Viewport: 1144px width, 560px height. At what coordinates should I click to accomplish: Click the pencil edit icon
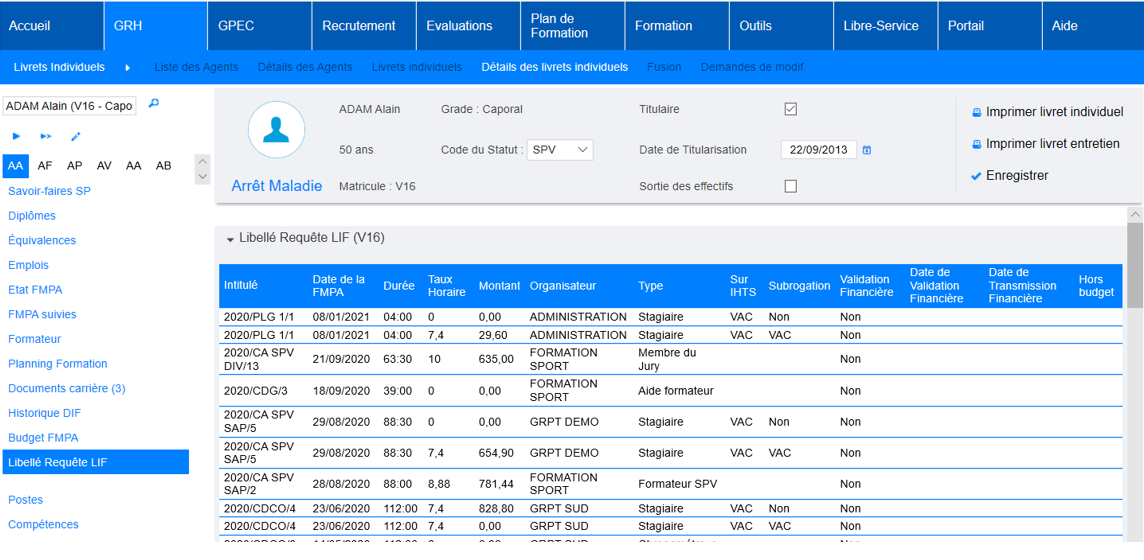[x=75, y=136]
